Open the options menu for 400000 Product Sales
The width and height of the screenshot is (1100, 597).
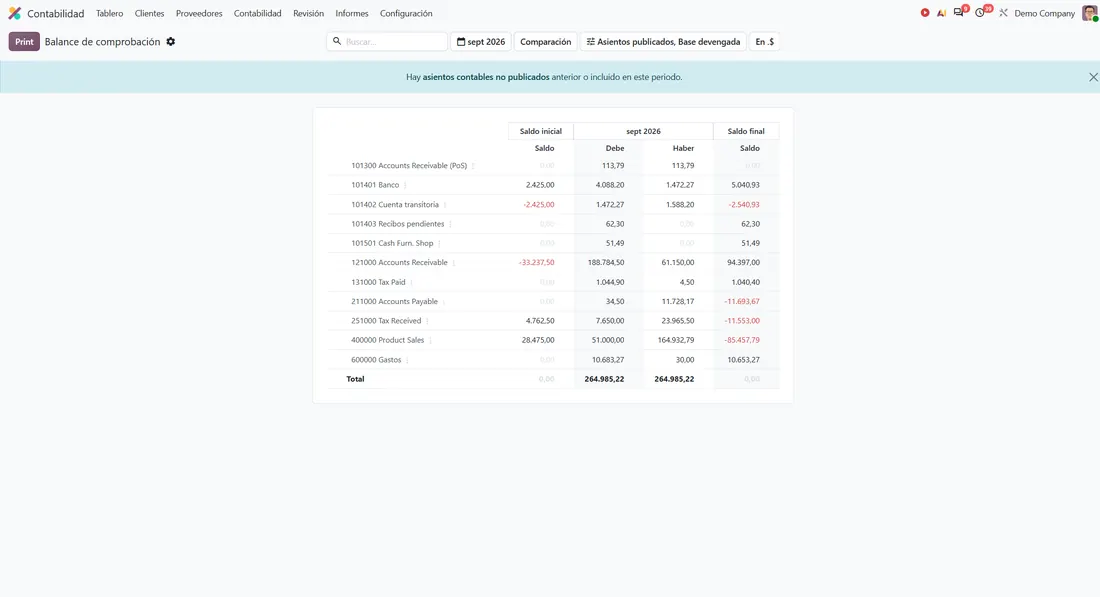click(x=430, y=340)
